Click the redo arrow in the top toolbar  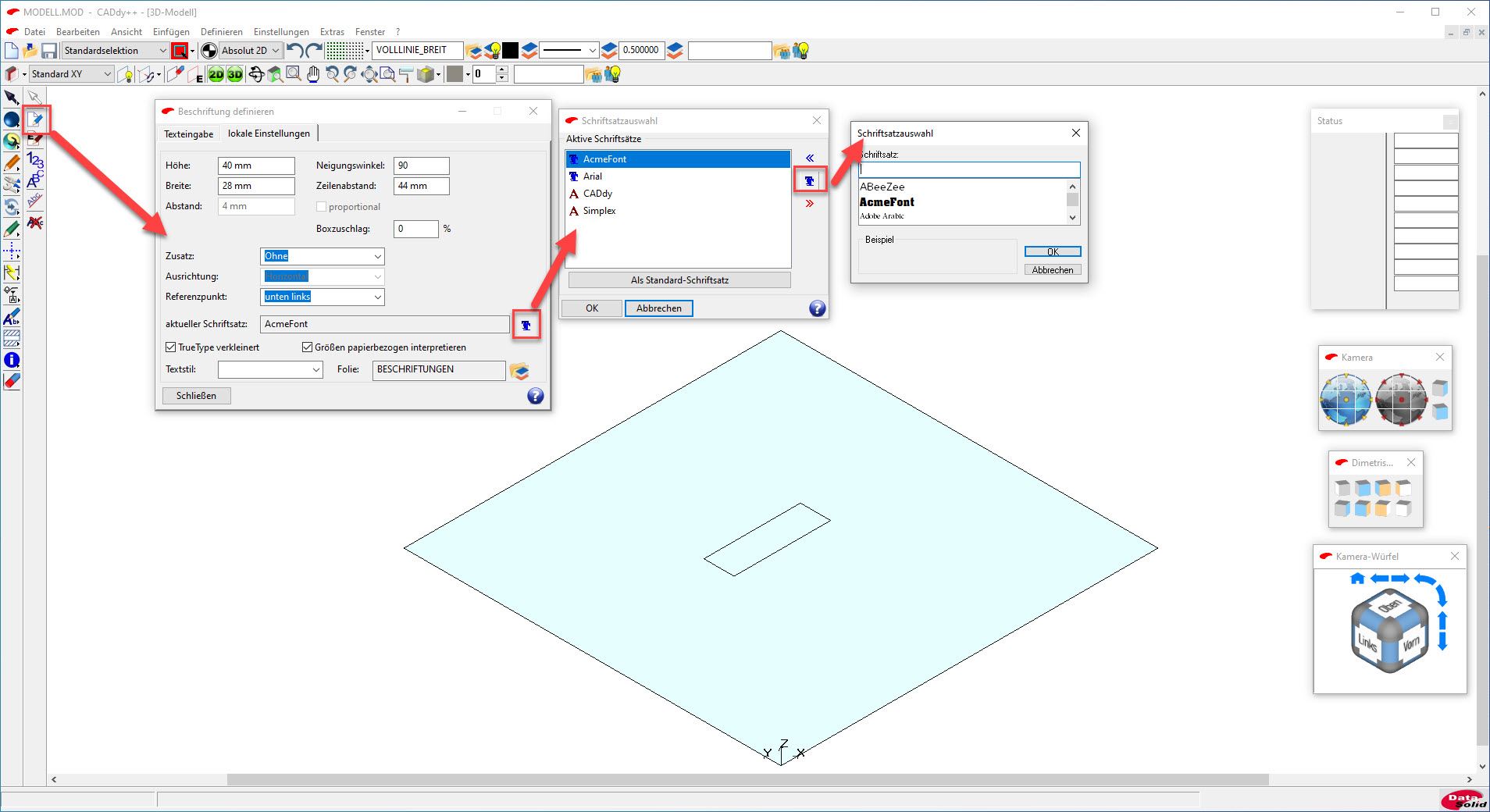[314, 51]
